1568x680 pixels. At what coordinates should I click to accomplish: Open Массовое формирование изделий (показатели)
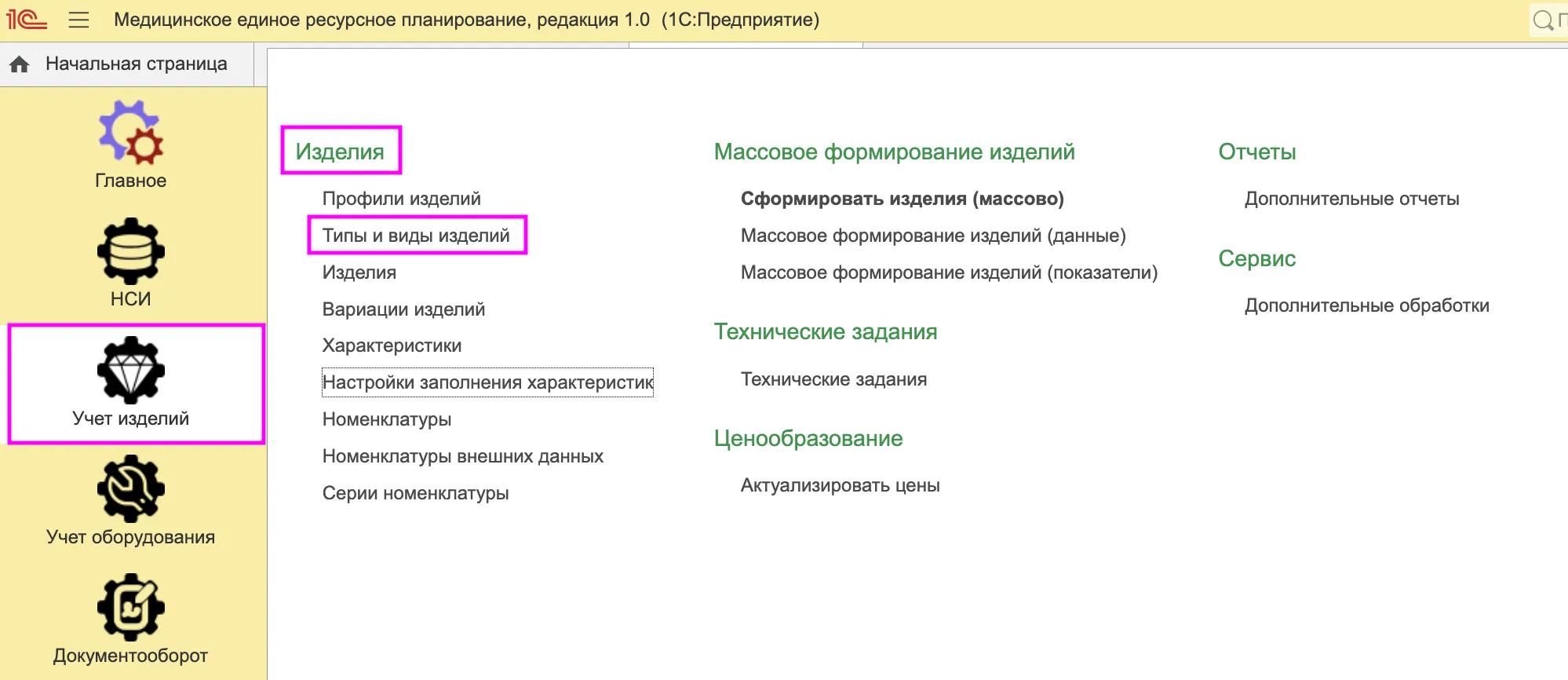click(949, 272)
